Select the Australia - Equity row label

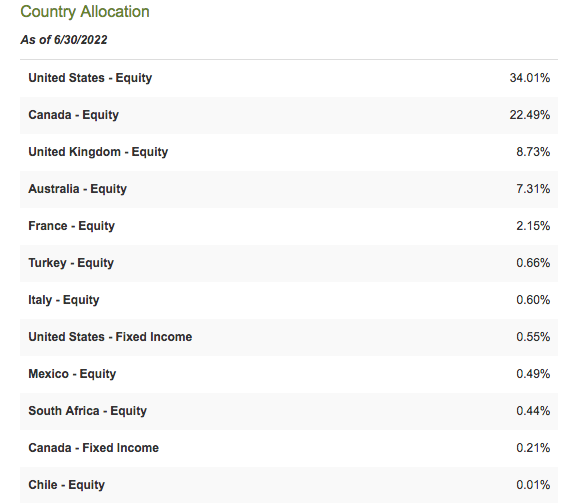point(78,189)
